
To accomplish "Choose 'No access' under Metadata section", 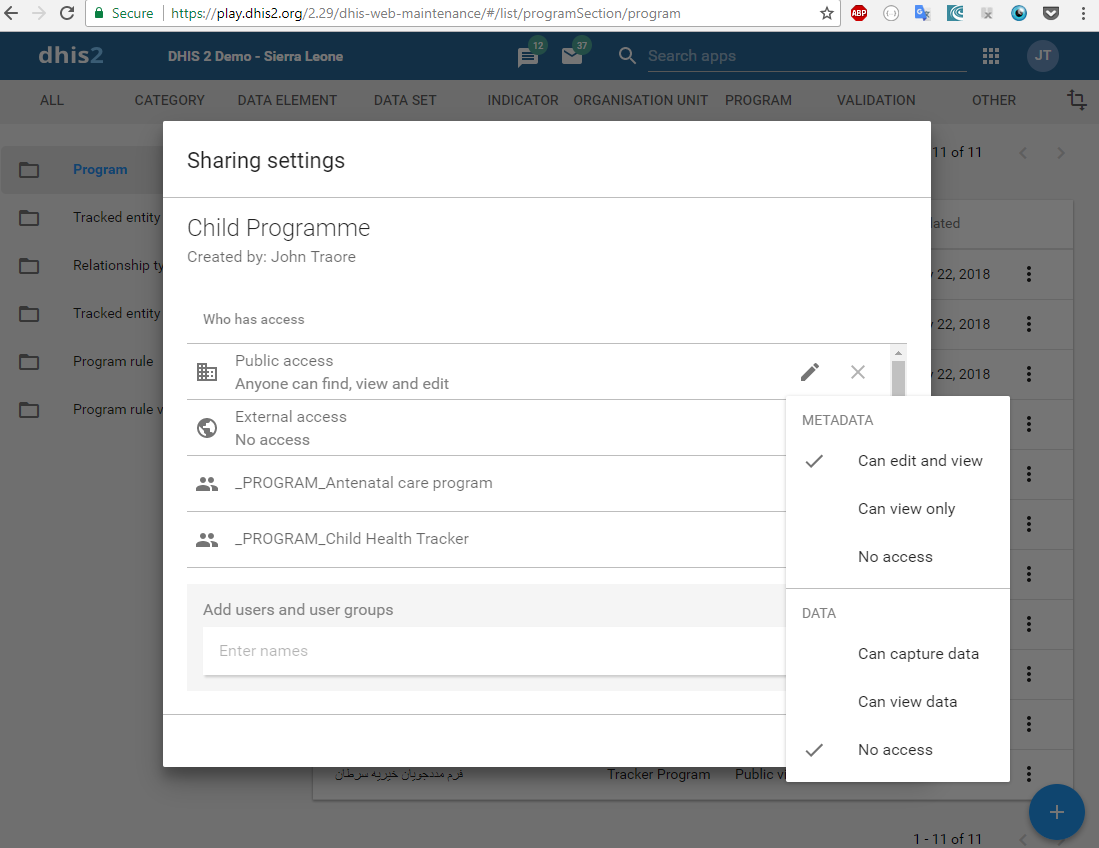I will coord(895,557).
